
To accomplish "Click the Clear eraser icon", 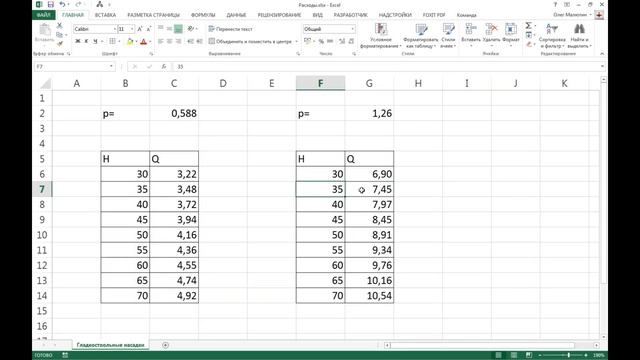I will click(x=529, y=44).
